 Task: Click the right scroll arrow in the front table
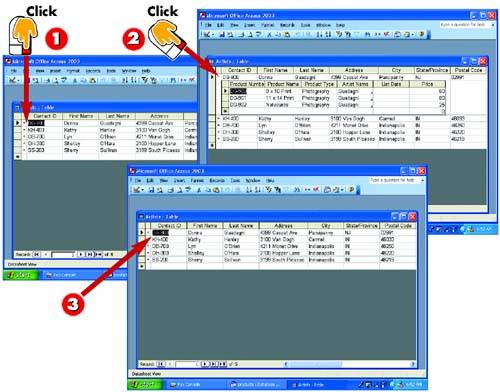click(413, 364)
